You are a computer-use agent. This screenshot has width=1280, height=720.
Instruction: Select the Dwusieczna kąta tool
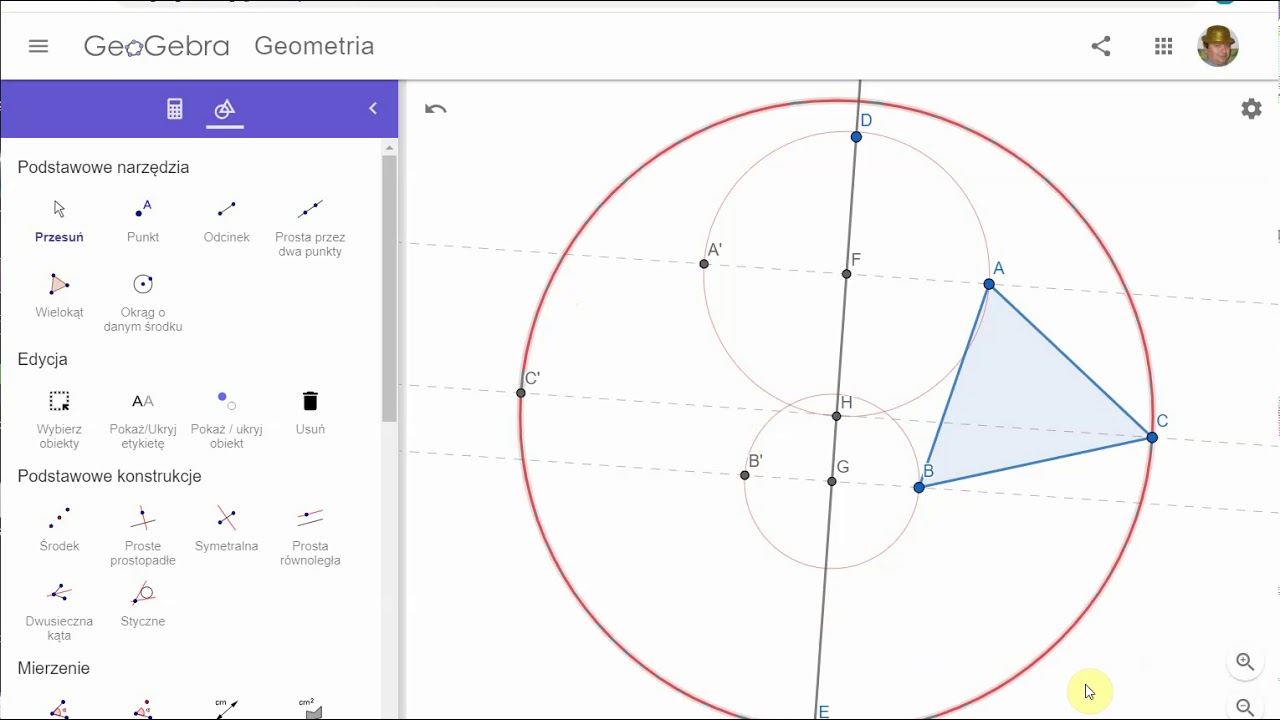pos(59,612)
